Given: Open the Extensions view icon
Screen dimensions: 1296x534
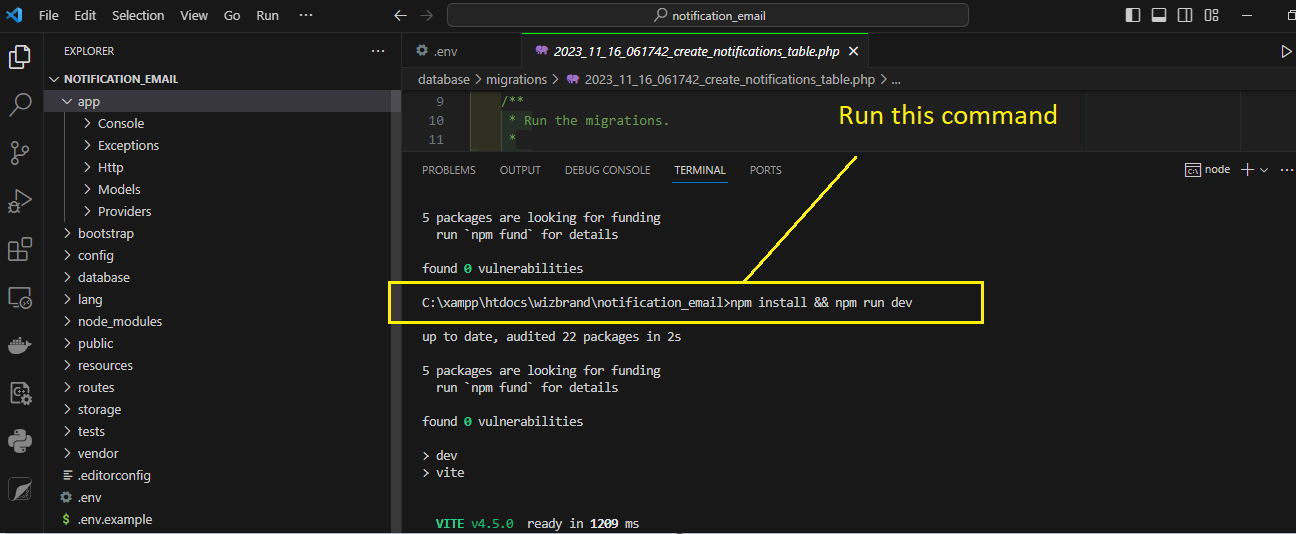Looking at the screenshot, I should (20, 249).
